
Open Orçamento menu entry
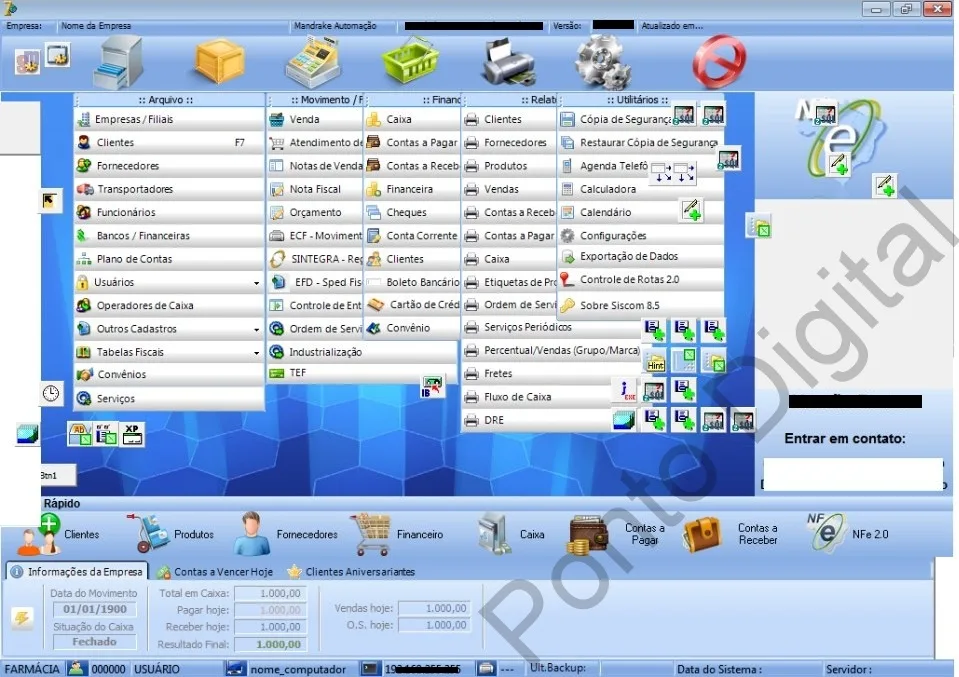point(315,212)
